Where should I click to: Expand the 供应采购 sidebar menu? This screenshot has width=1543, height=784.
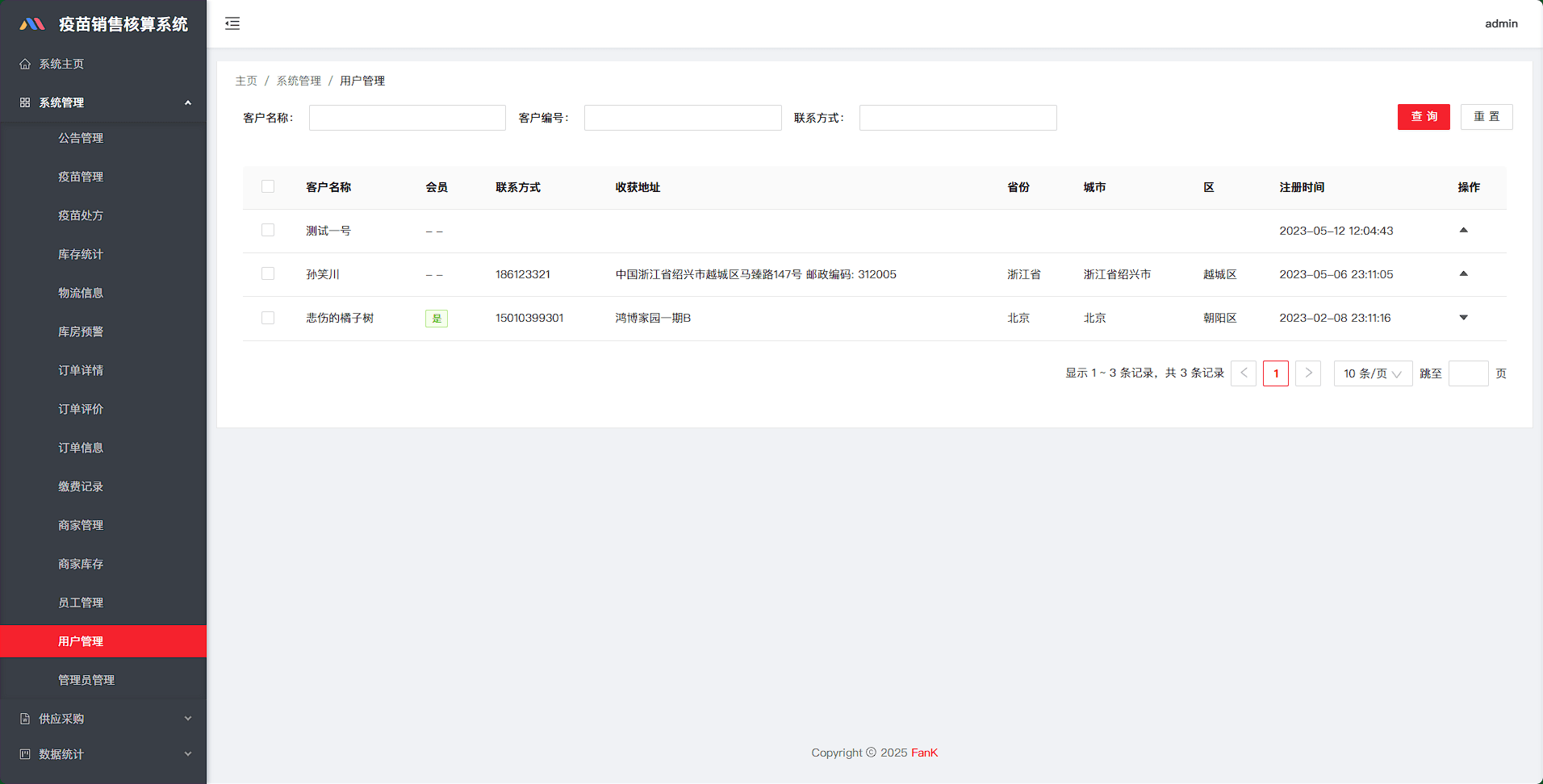coord(103,719)
